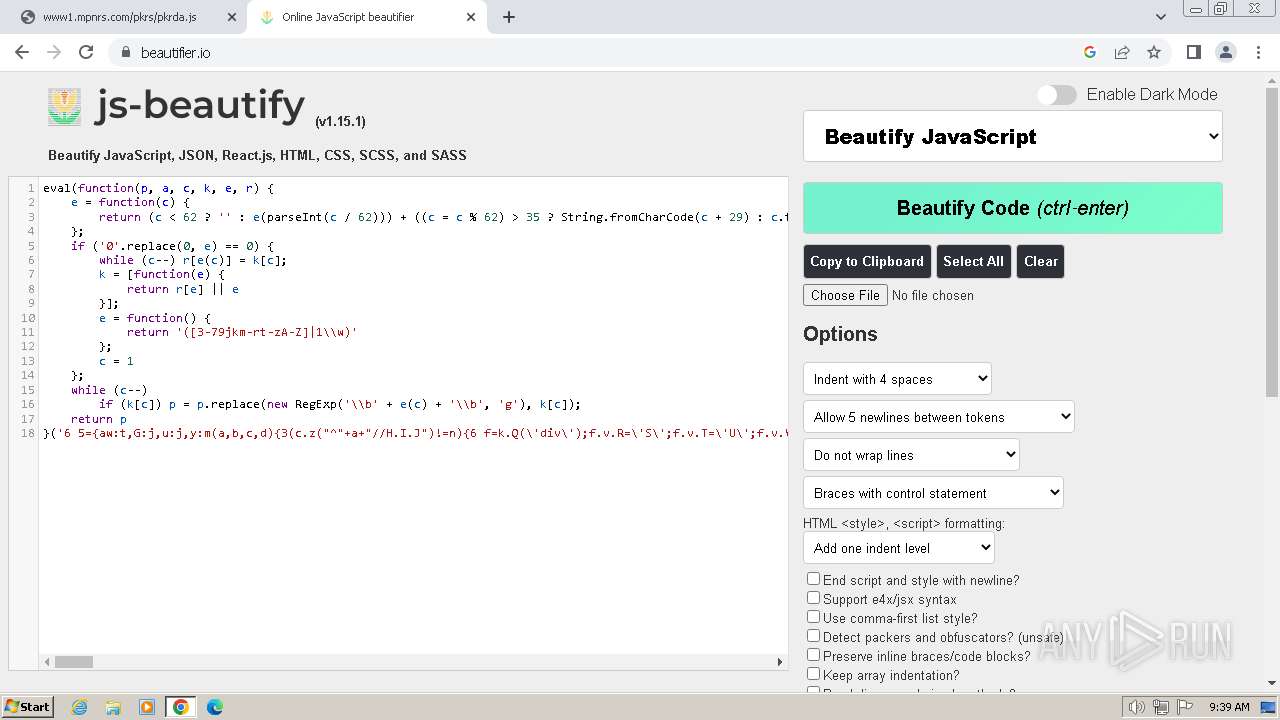This screenshot has width=1280, height=720.
Task: Click editor scroll right arrow
Action: (x=780, y=661)
